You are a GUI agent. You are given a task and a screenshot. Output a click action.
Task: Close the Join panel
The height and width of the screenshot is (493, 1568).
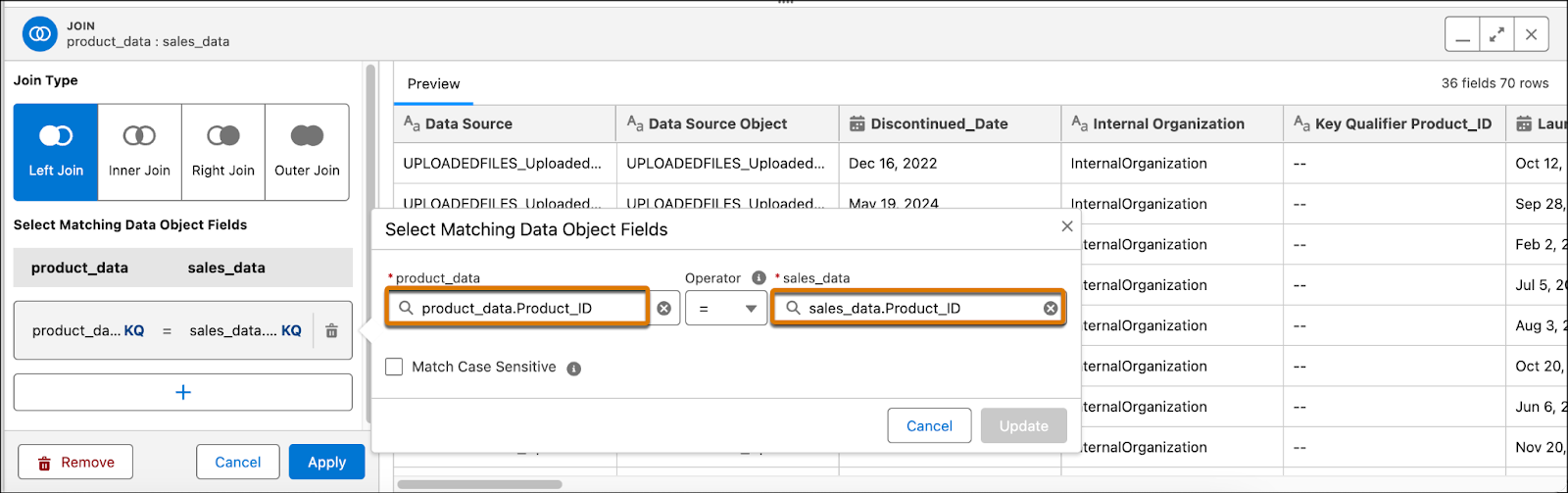1531,35
